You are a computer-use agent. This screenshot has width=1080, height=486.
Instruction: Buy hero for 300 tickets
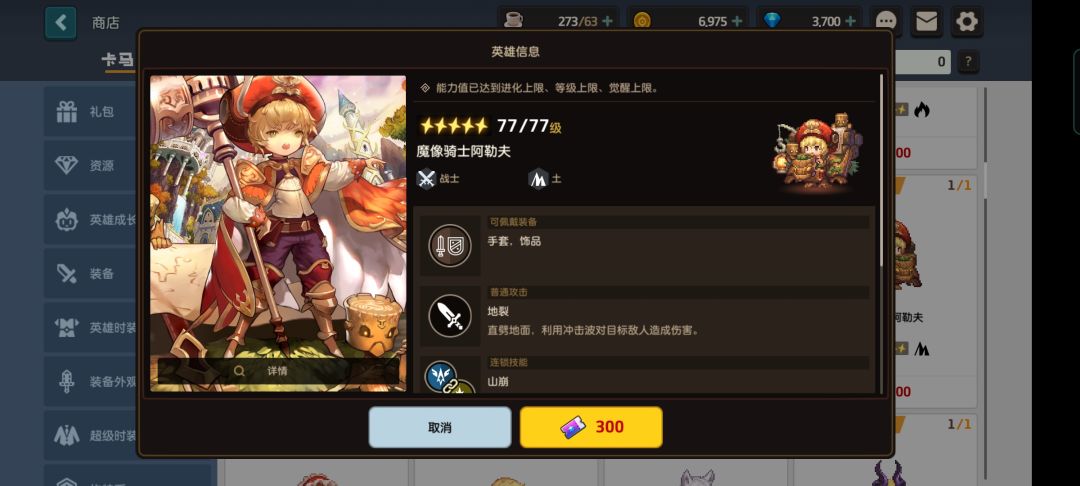[x=591, y=427]
